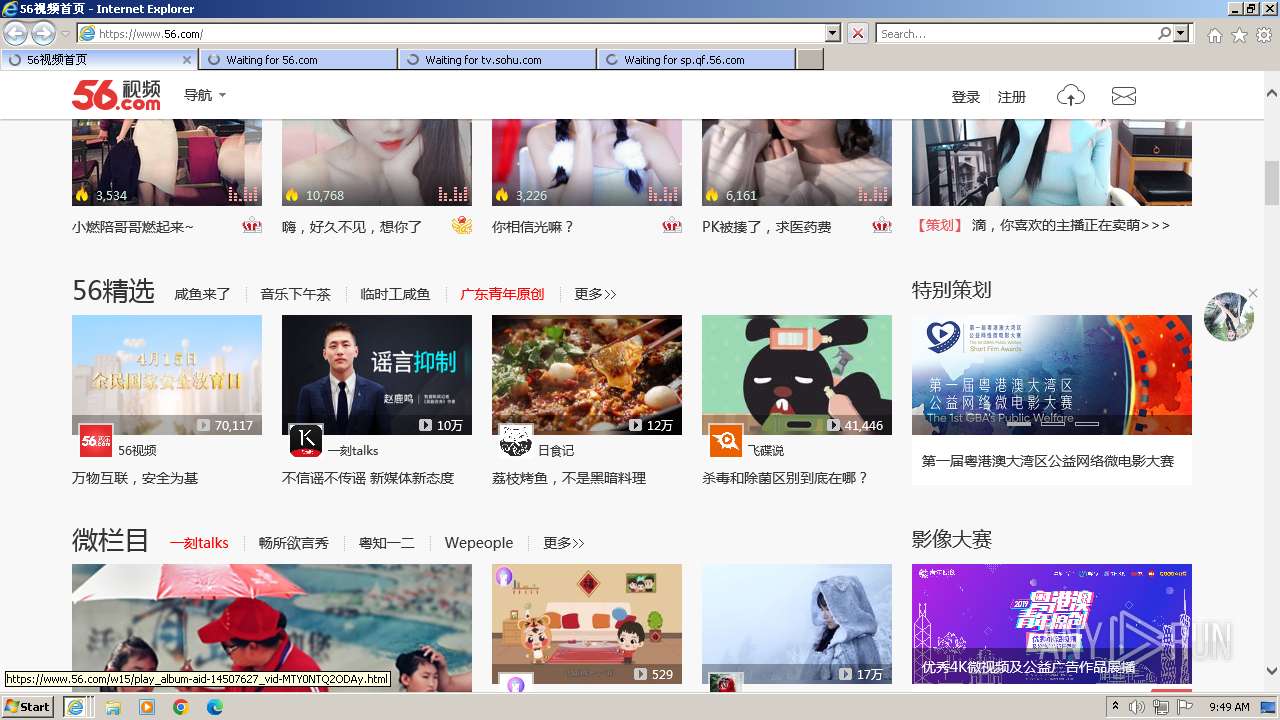Open the 小燃陪哥哥燃起来 live stream title
Screen dimensions: 1280x720
[x=133, y=227]
